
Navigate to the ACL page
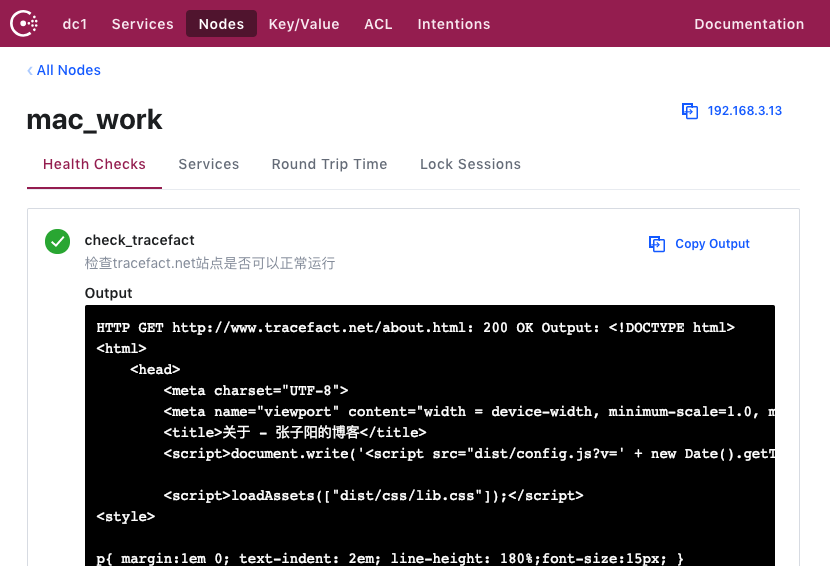378,24
